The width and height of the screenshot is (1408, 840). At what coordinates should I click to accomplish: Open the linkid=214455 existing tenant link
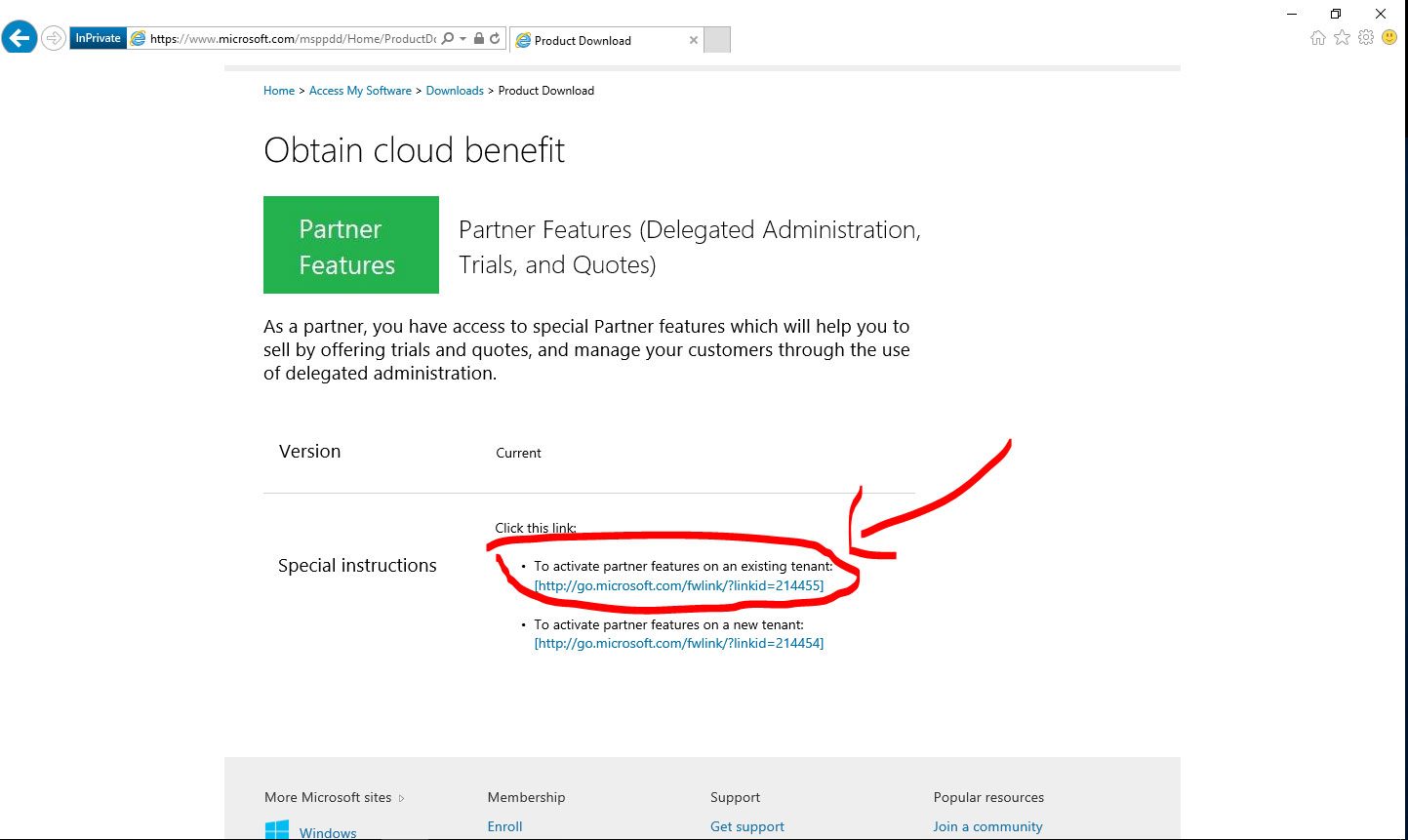point(679,585)
